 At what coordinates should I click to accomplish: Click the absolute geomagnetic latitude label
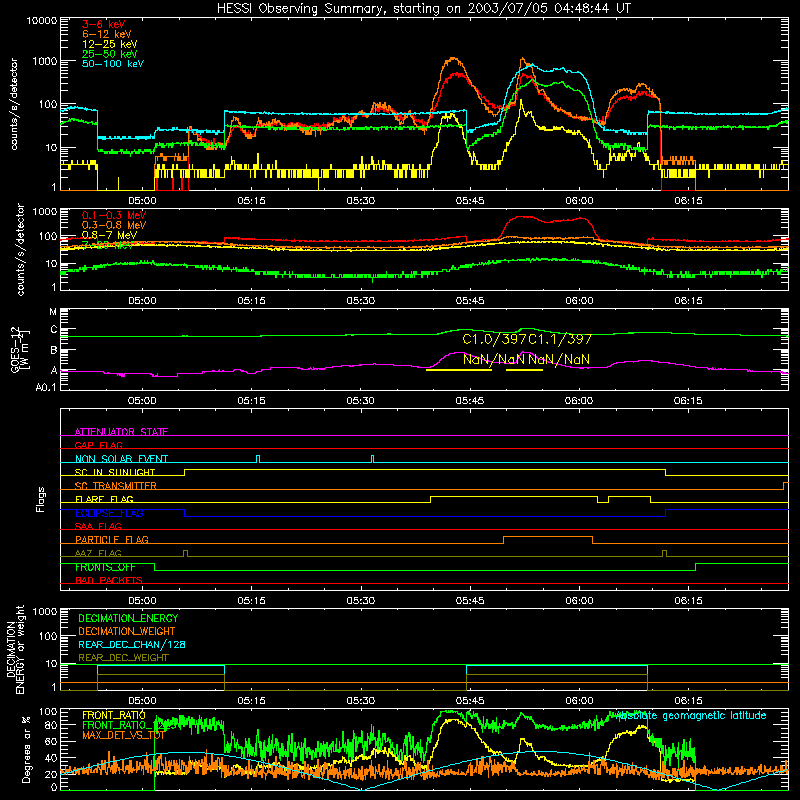click(690, 716)
